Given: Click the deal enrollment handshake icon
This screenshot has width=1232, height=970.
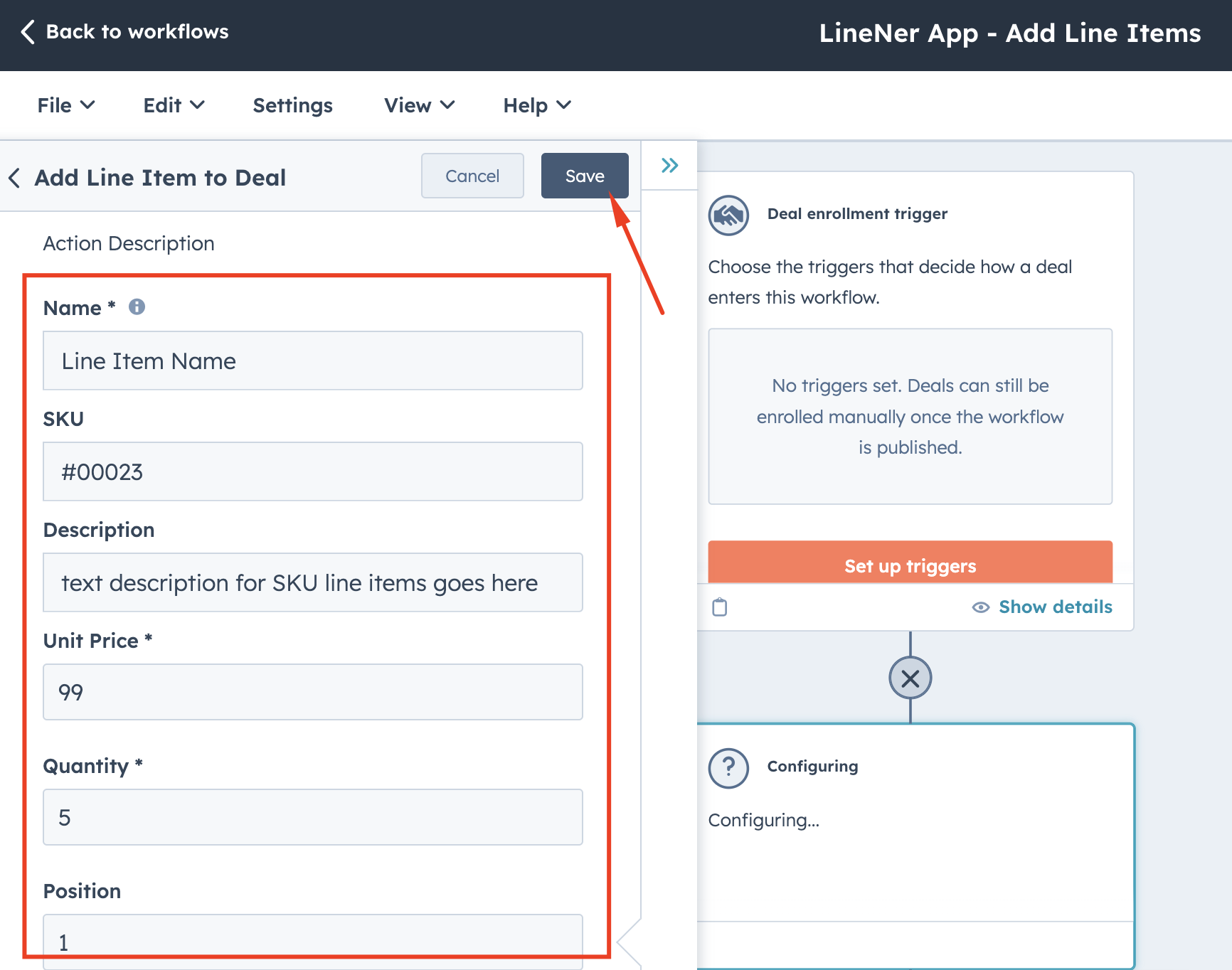Looking at the screenshot, I should click(728, 215).
